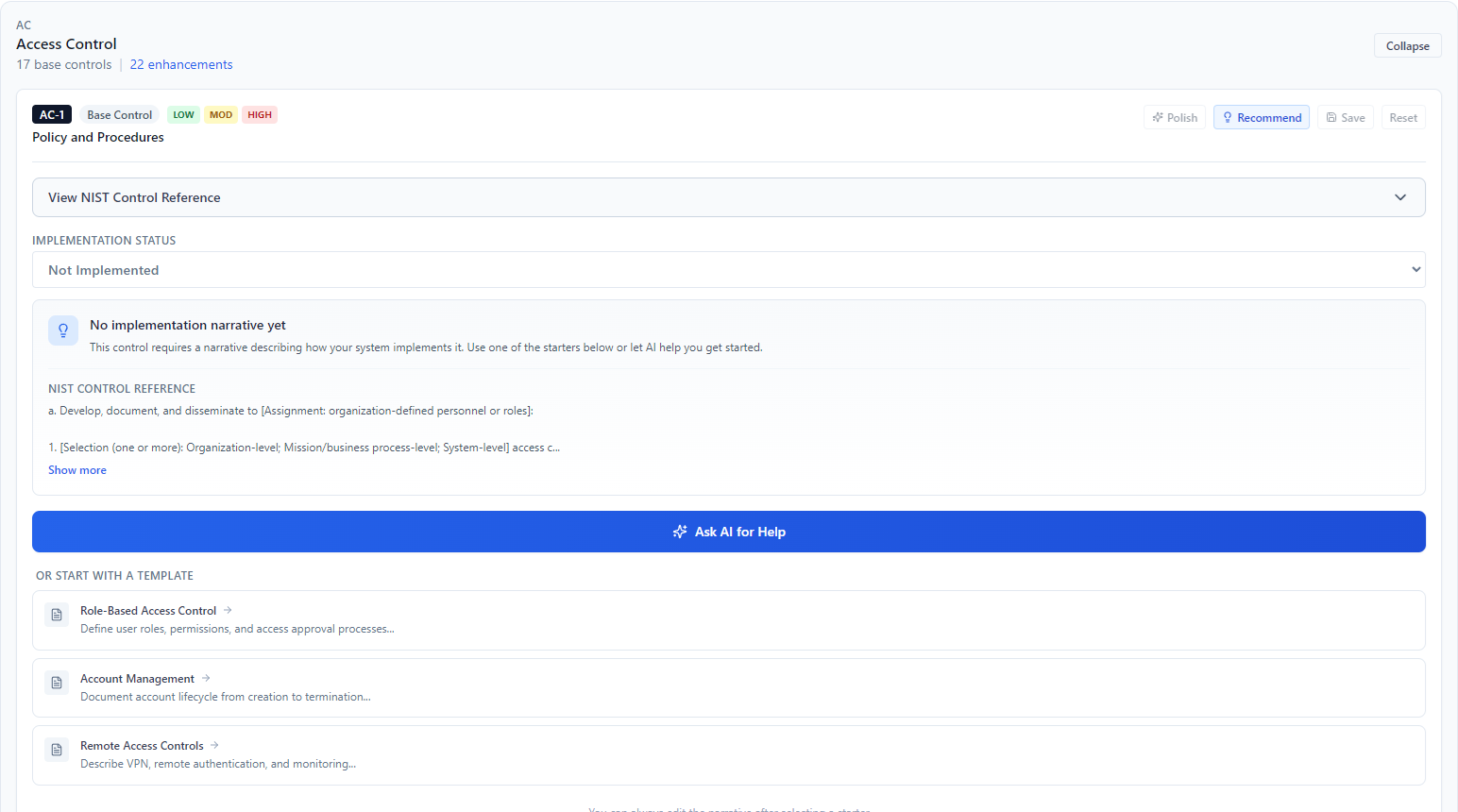
Task: Click View NIST Control Reference label
Action: pos(134,197)
